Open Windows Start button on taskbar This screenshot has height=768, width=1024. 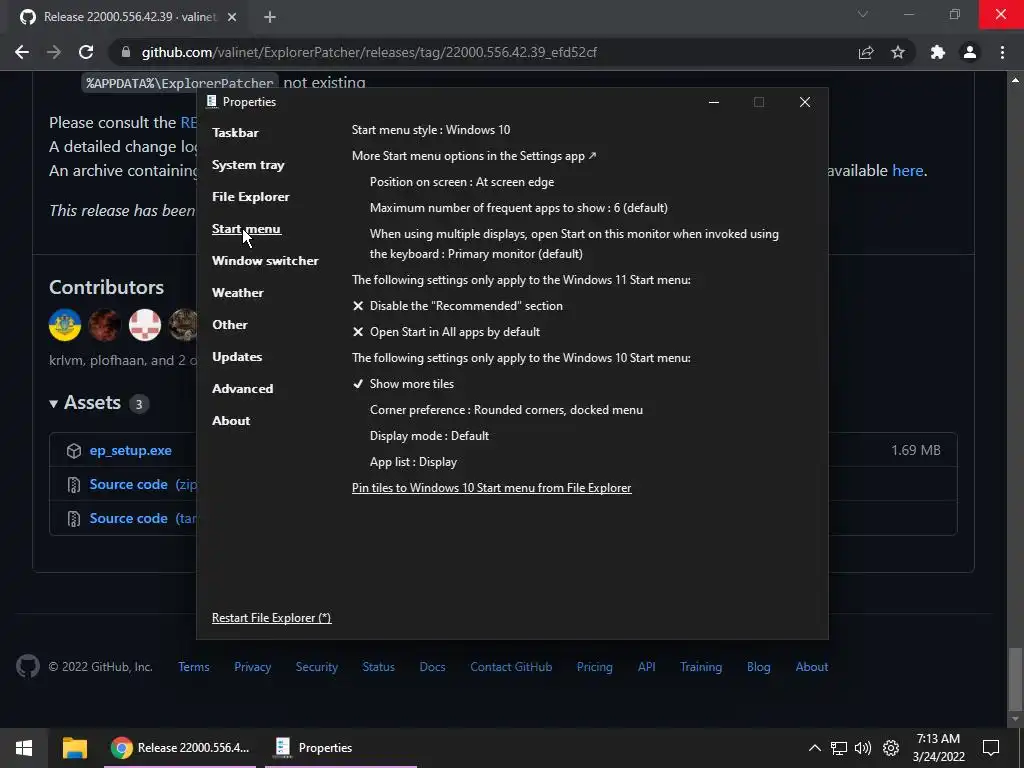[24, 748]
